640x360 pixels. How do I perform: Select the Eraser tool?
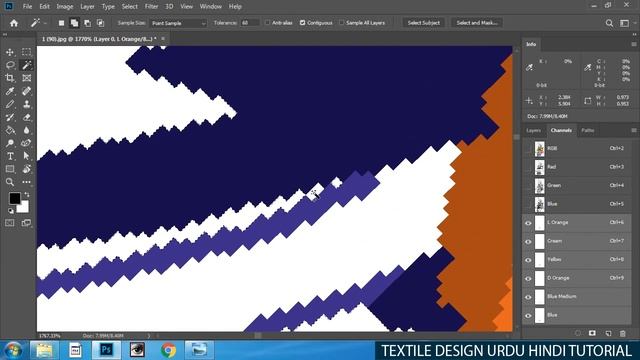27,118
